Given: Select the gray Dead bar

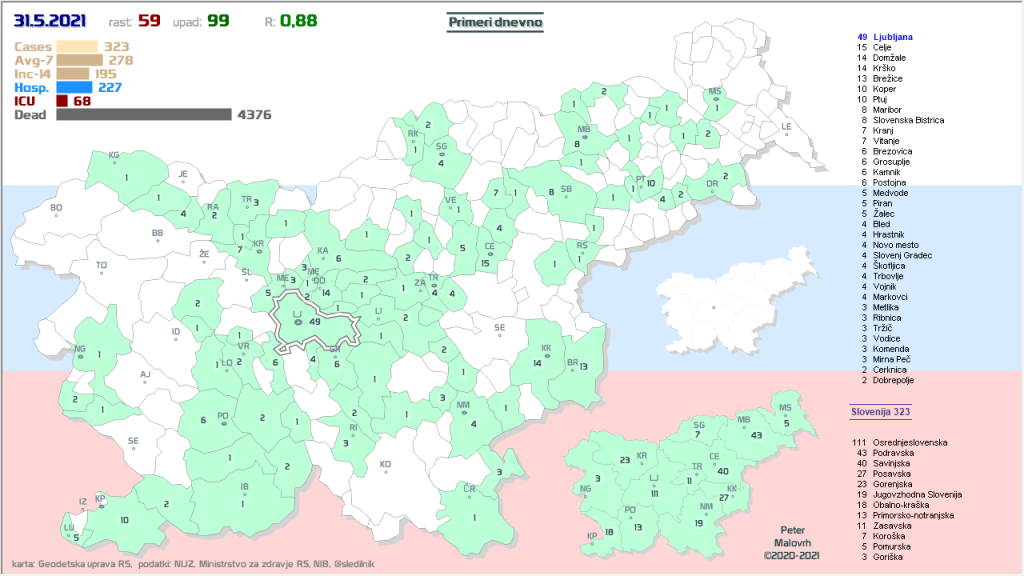Looking at the screenshot, I should pos(144,115).
